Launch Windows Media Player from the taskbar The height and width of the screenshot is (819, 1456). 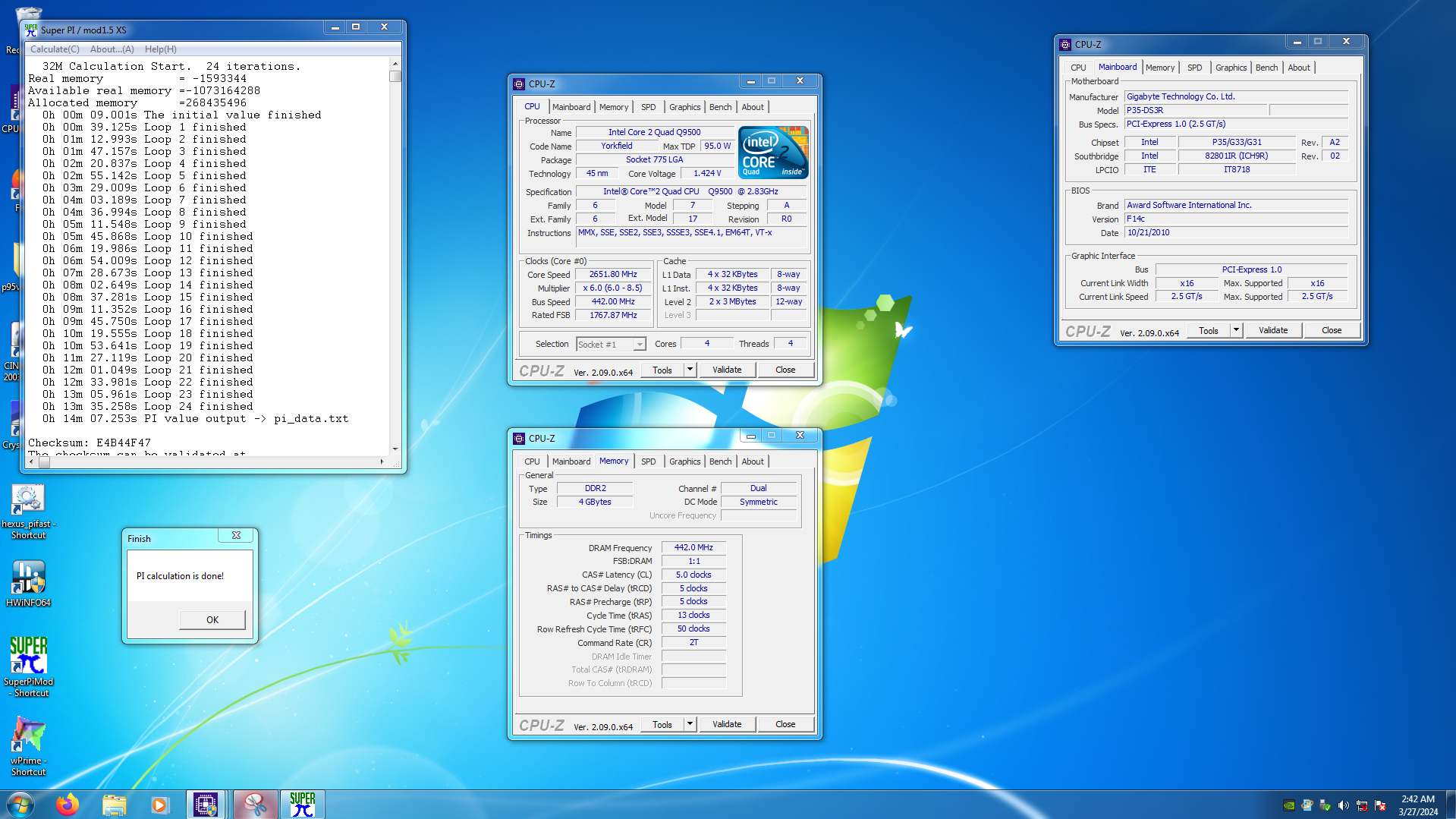159,805
